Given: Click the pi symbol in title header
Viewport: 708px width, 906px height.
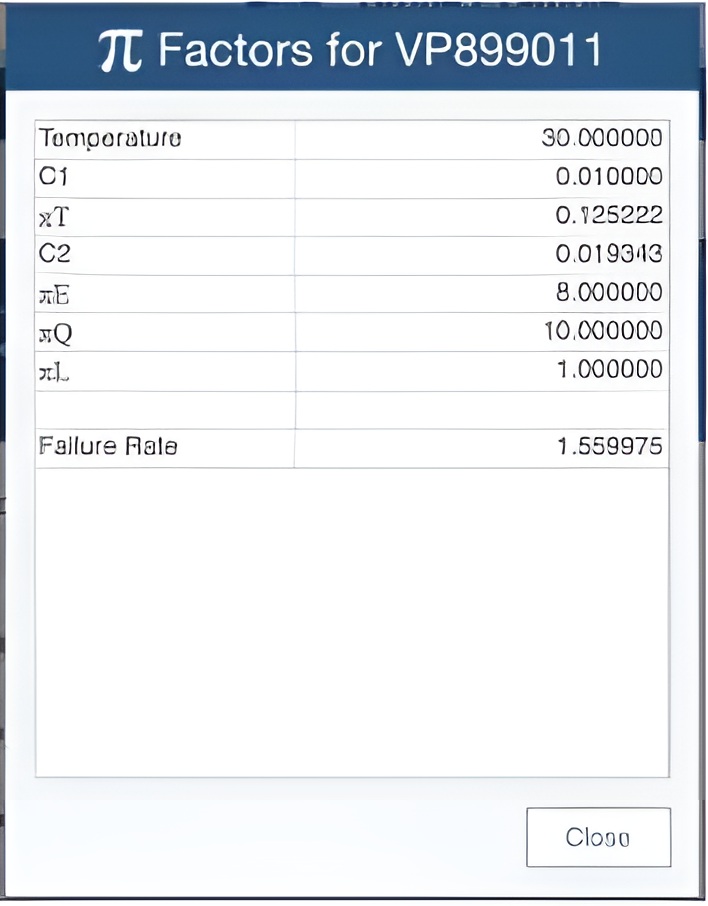Looking at the screenshot, I should tap(120, 51).
